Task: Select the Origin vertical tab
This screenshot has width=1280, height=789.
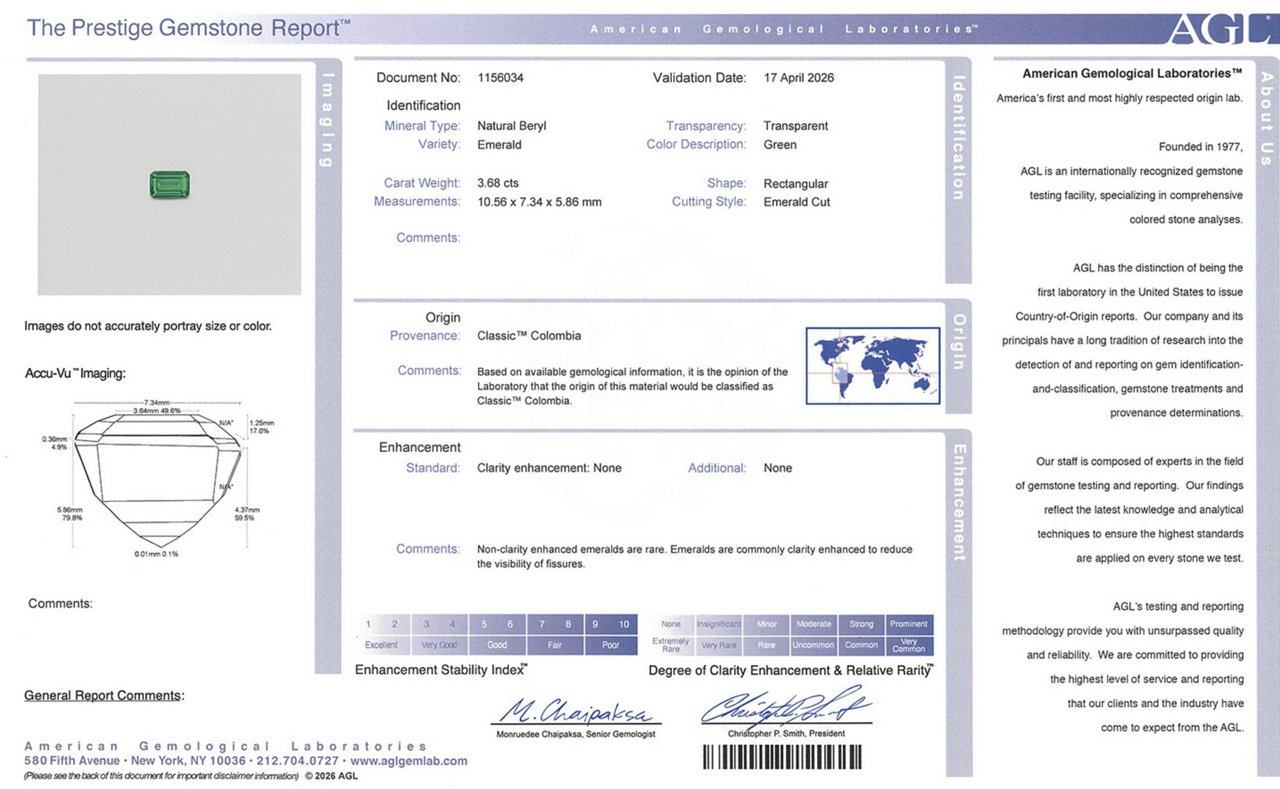Action: click(958, 341)
